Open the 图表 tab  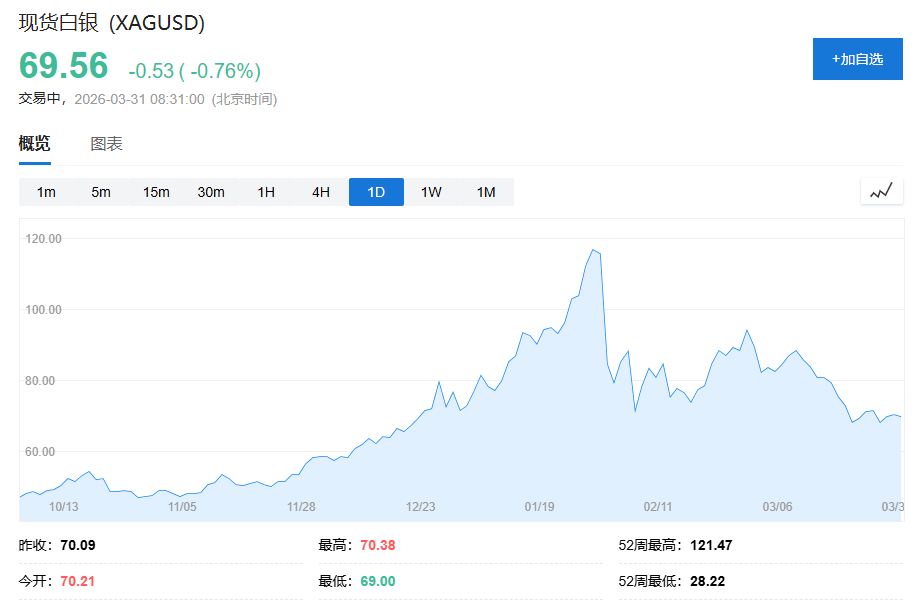coord(107,144)
